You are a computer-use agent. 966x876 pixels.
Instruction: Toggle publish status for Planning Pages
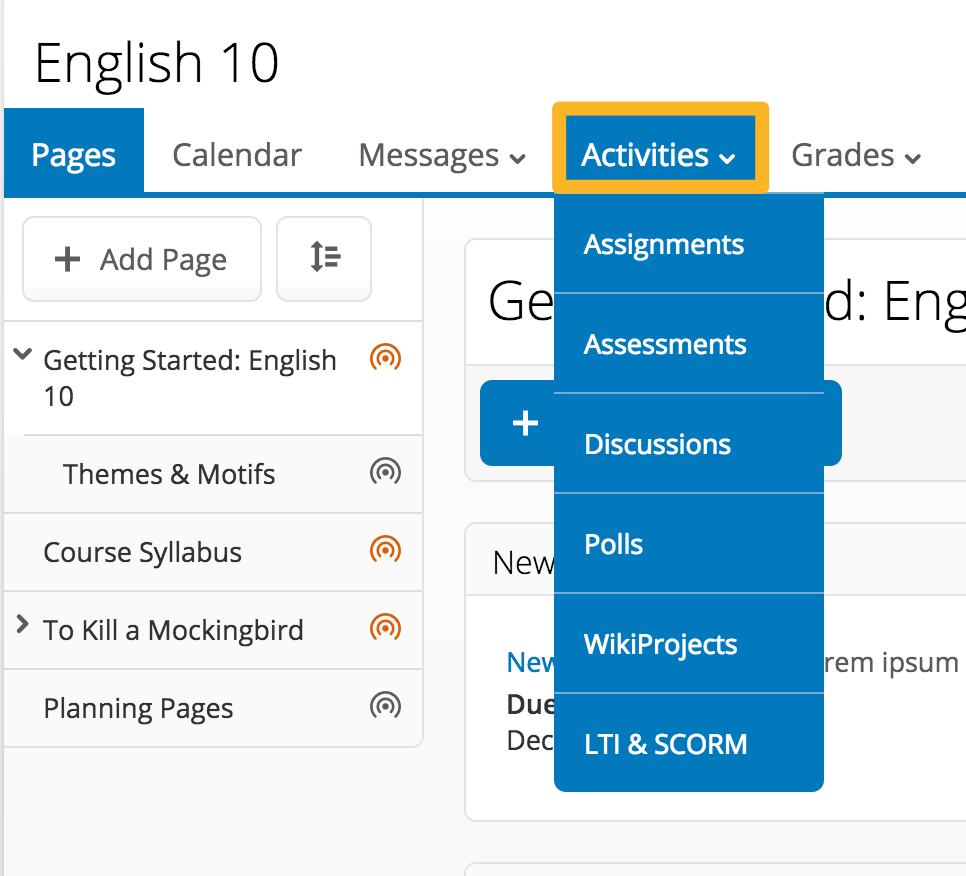point(385,706)
